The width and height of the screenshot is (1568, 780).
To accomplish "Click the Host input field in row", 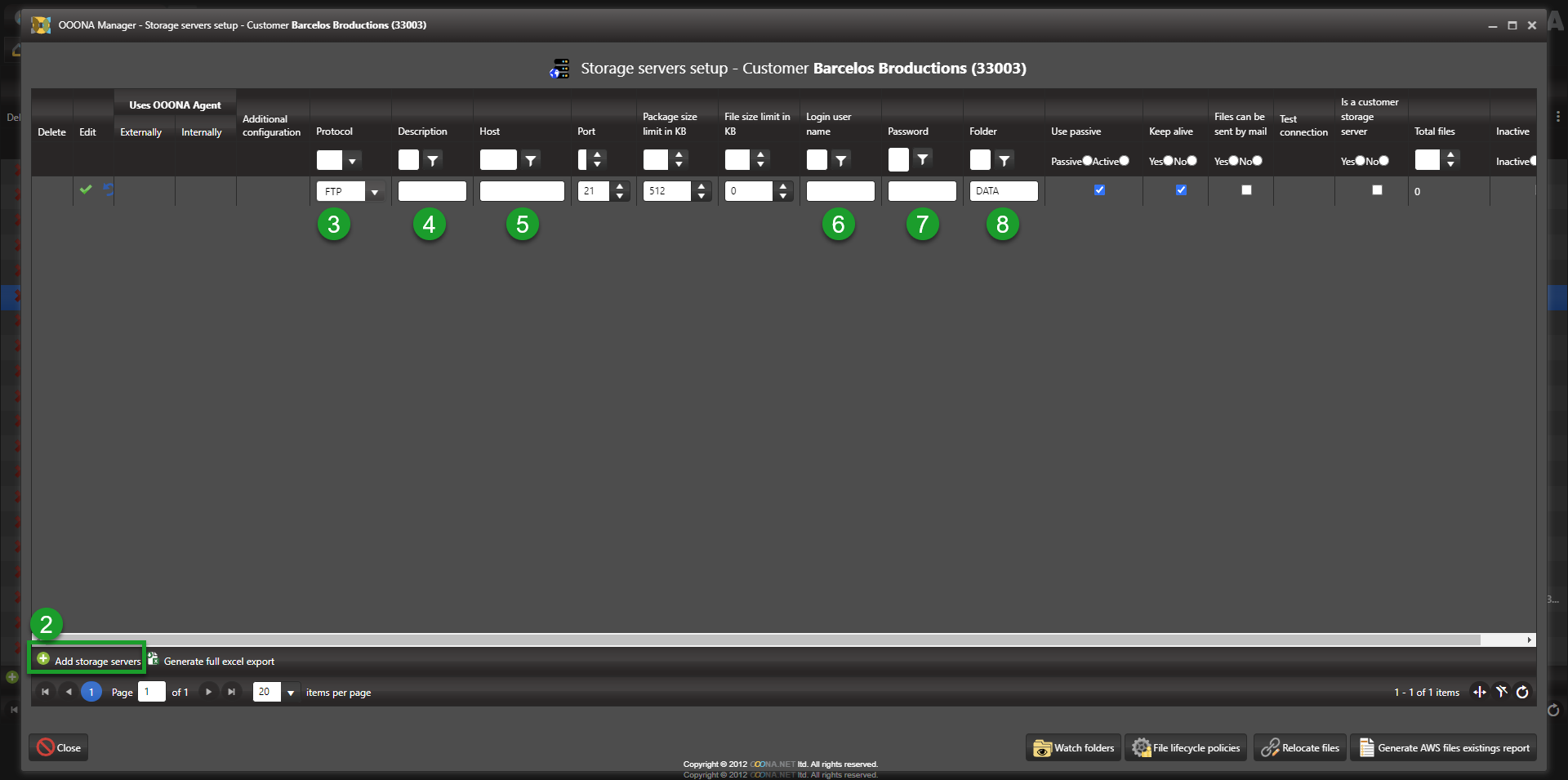I will 522,191.
